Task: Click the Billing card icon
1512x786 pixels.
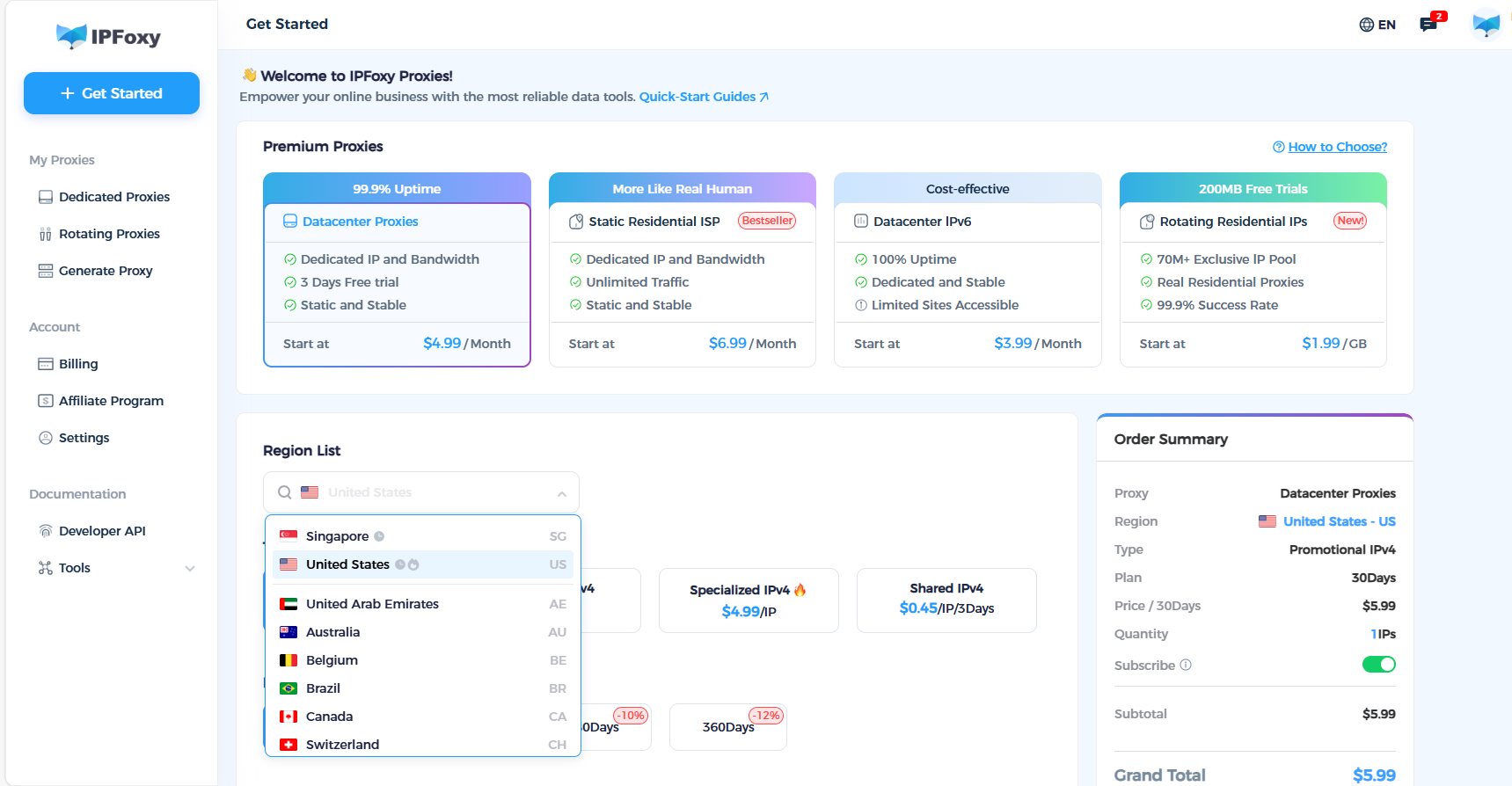Action: tap(46, 364)
